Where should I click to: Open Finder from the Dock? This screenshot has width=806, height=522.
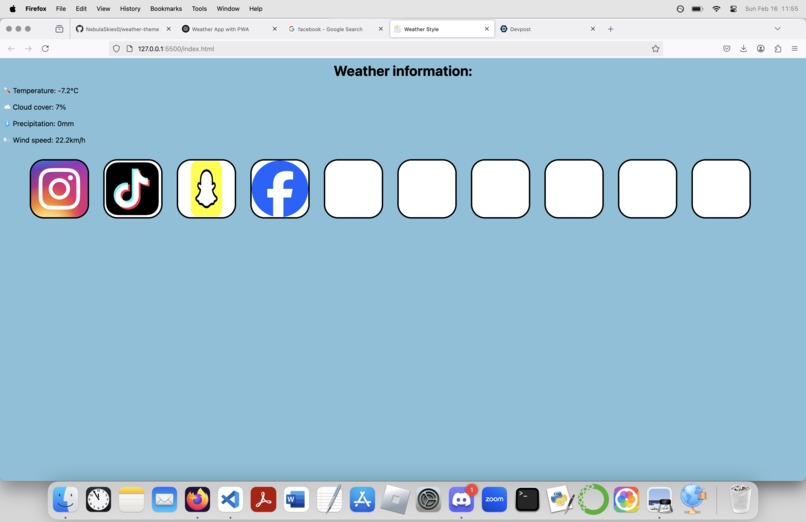(x=65, y=499)
